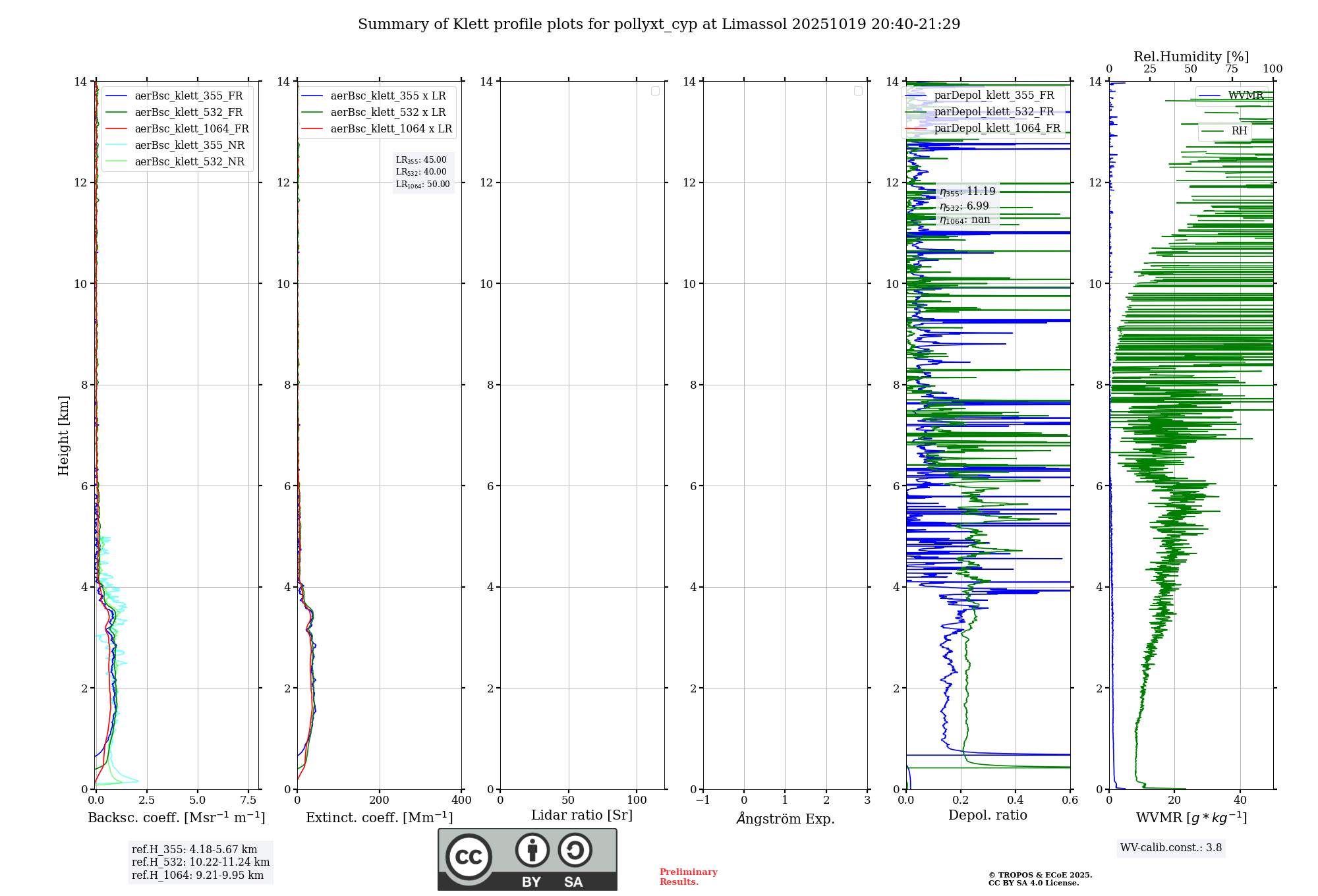Screen dimensions: 1318x896
Task: Click the WV-calib.const. 3.8 label
Action: click(1170, 848)
